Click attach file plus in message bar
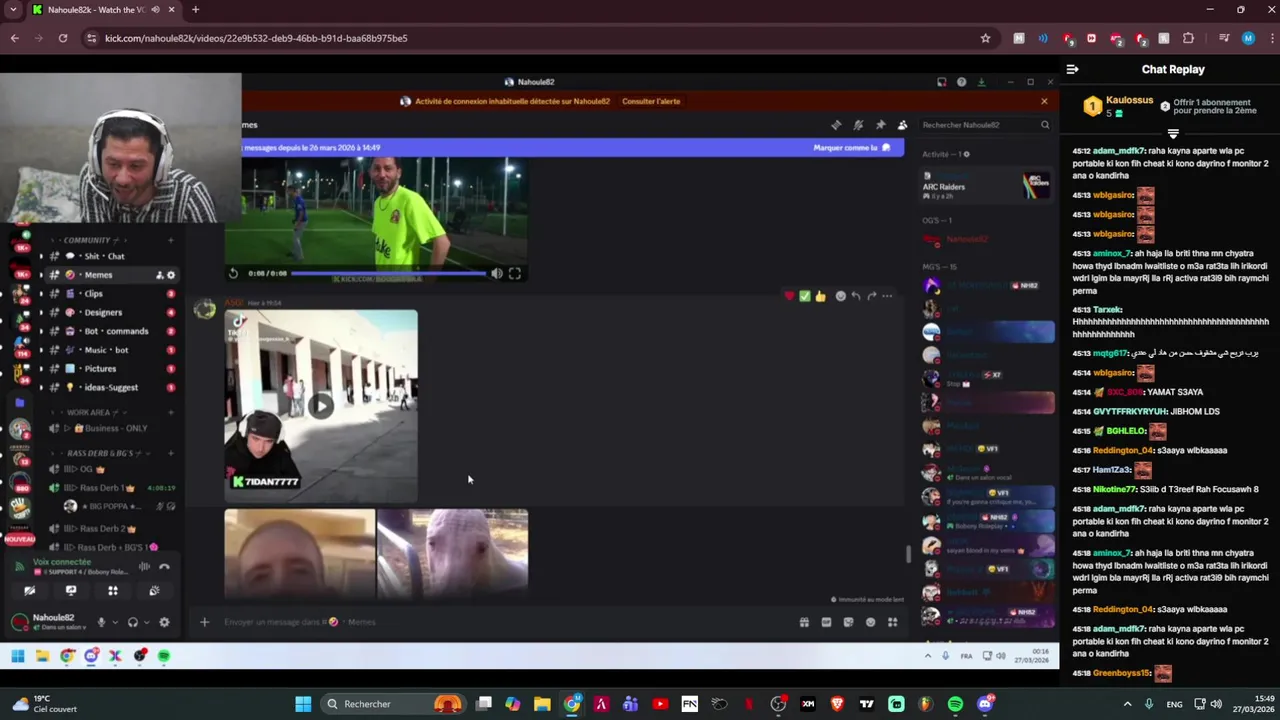The image size is (1280, 720). pos(204,622)
